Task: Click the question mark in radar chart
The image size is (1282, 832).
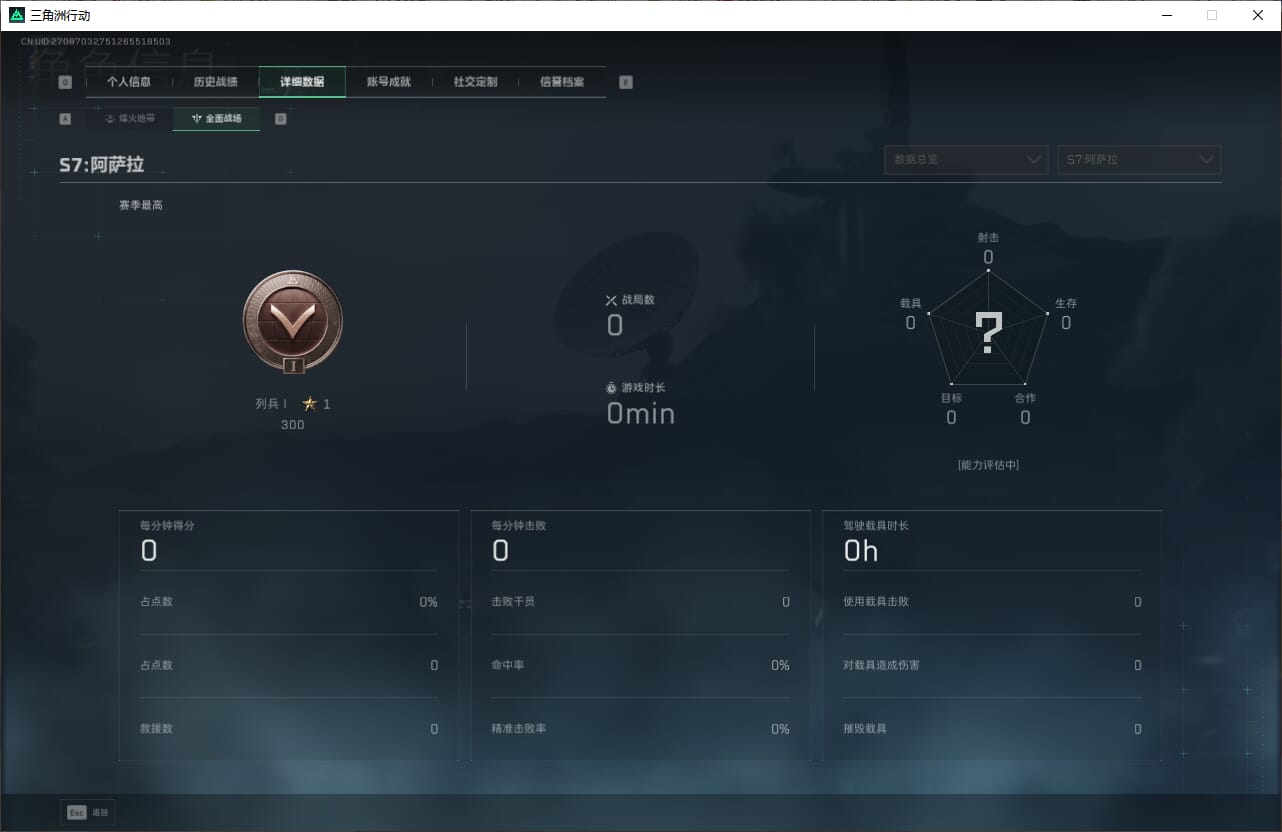Action: pos(988,333)
